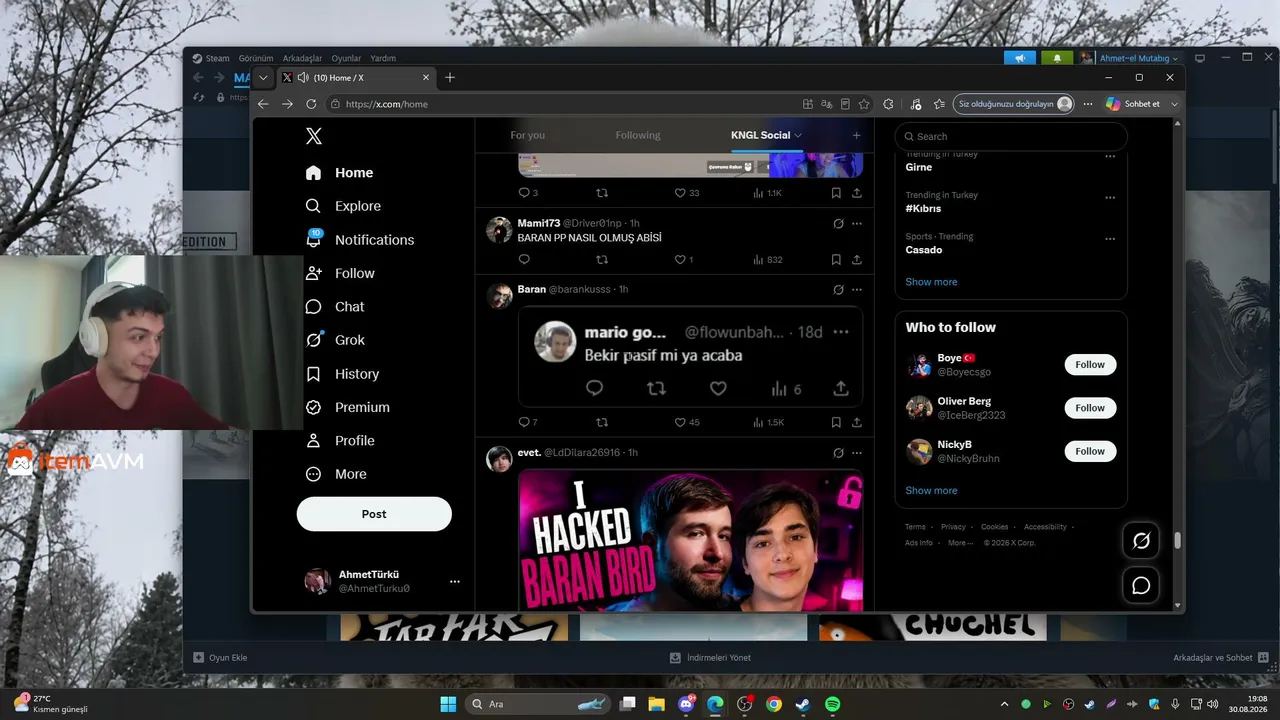This screenshot has width=1280, height=720.
Task: Share Baran's post
Action: [857, 422]
